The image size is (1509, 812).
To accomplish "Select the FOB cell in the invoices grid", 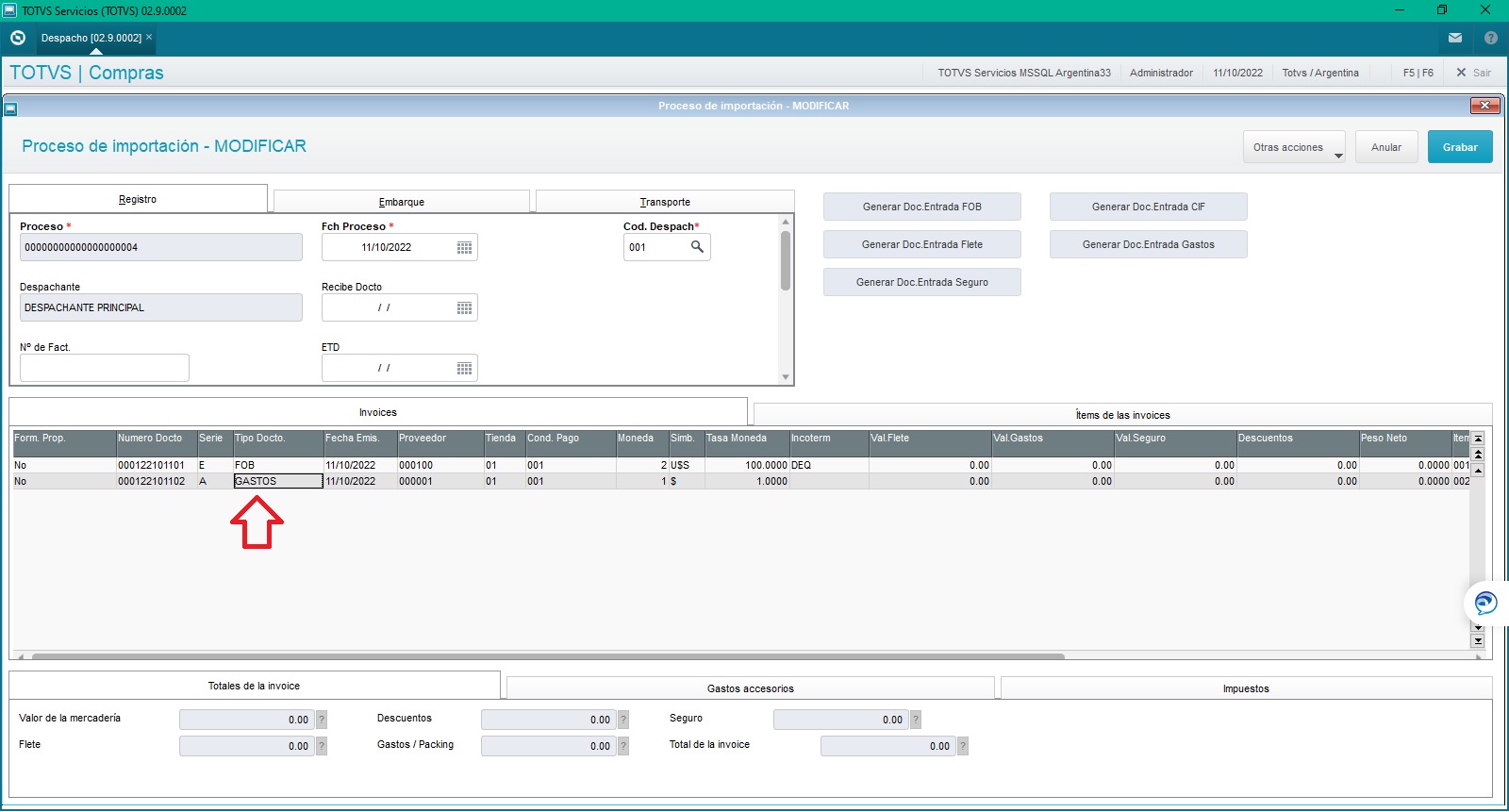I will point(278,465).
